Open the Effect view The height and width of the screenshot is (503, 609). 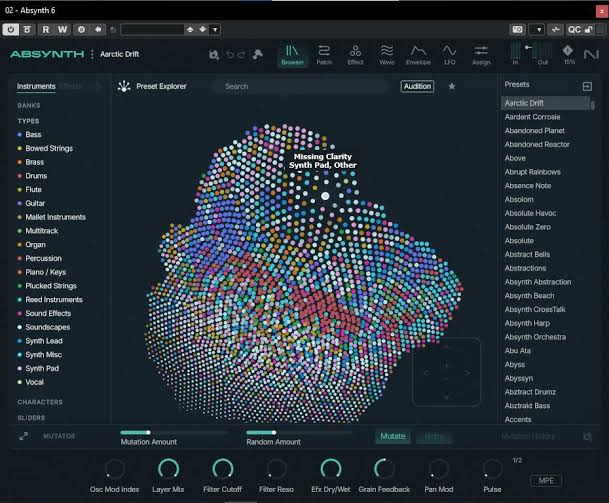pos(355,55)
